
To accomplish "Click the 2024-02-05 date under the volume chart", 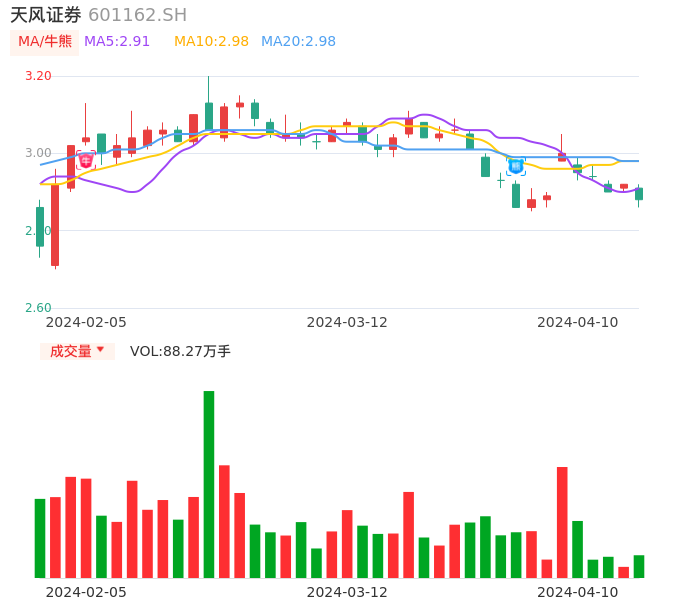I will [x=86, y=592].
